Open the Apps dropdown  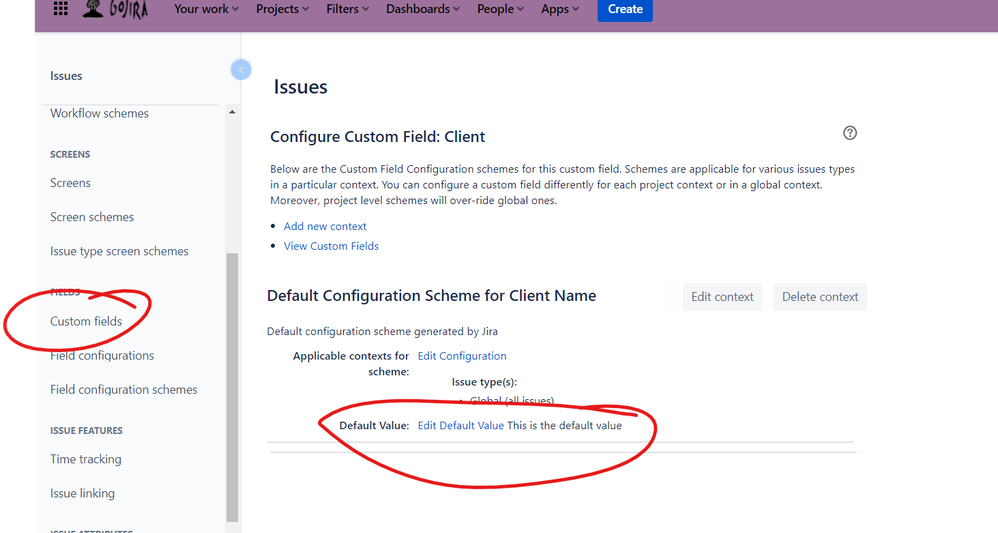pyautogui.click(x=560, y=9)
